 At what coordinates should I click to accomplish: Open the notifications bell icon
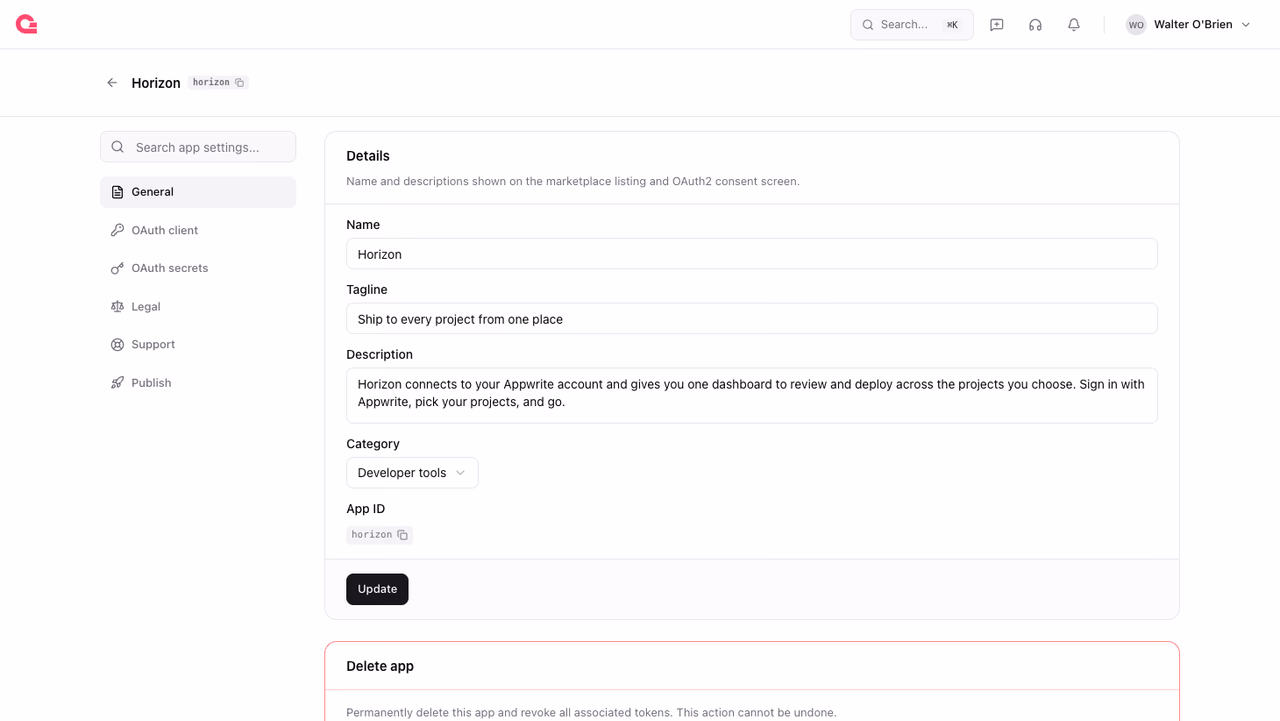[x=1074, y=25]
